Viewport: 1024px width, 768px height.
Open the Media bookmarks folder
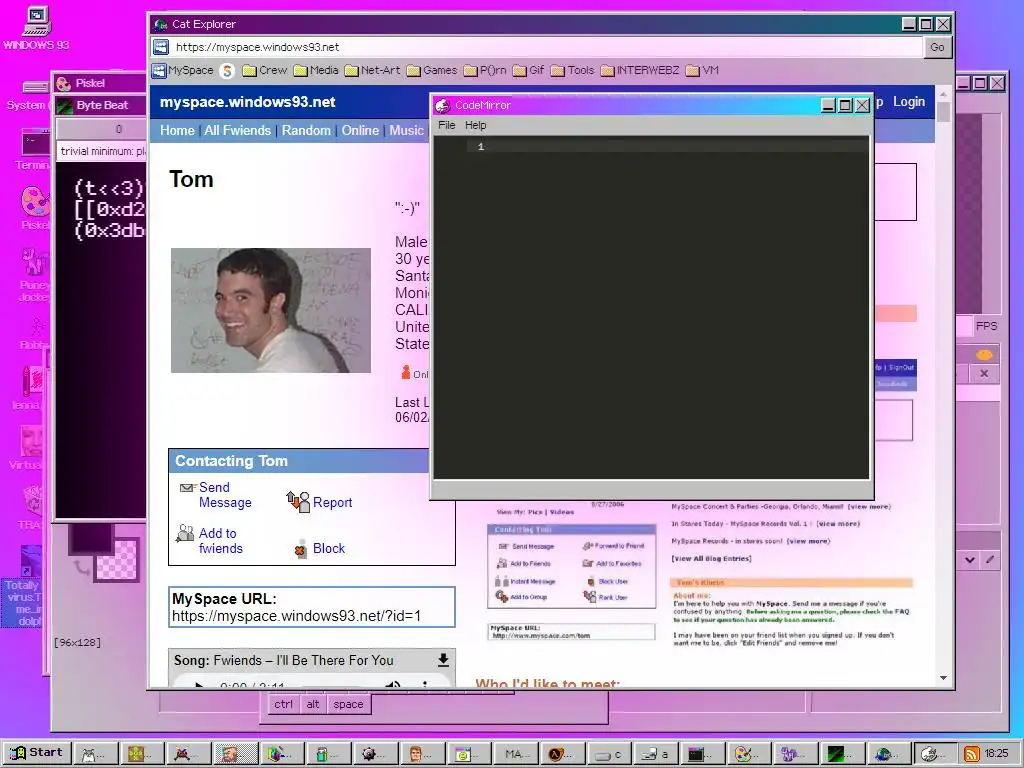(x=316, y=71)
